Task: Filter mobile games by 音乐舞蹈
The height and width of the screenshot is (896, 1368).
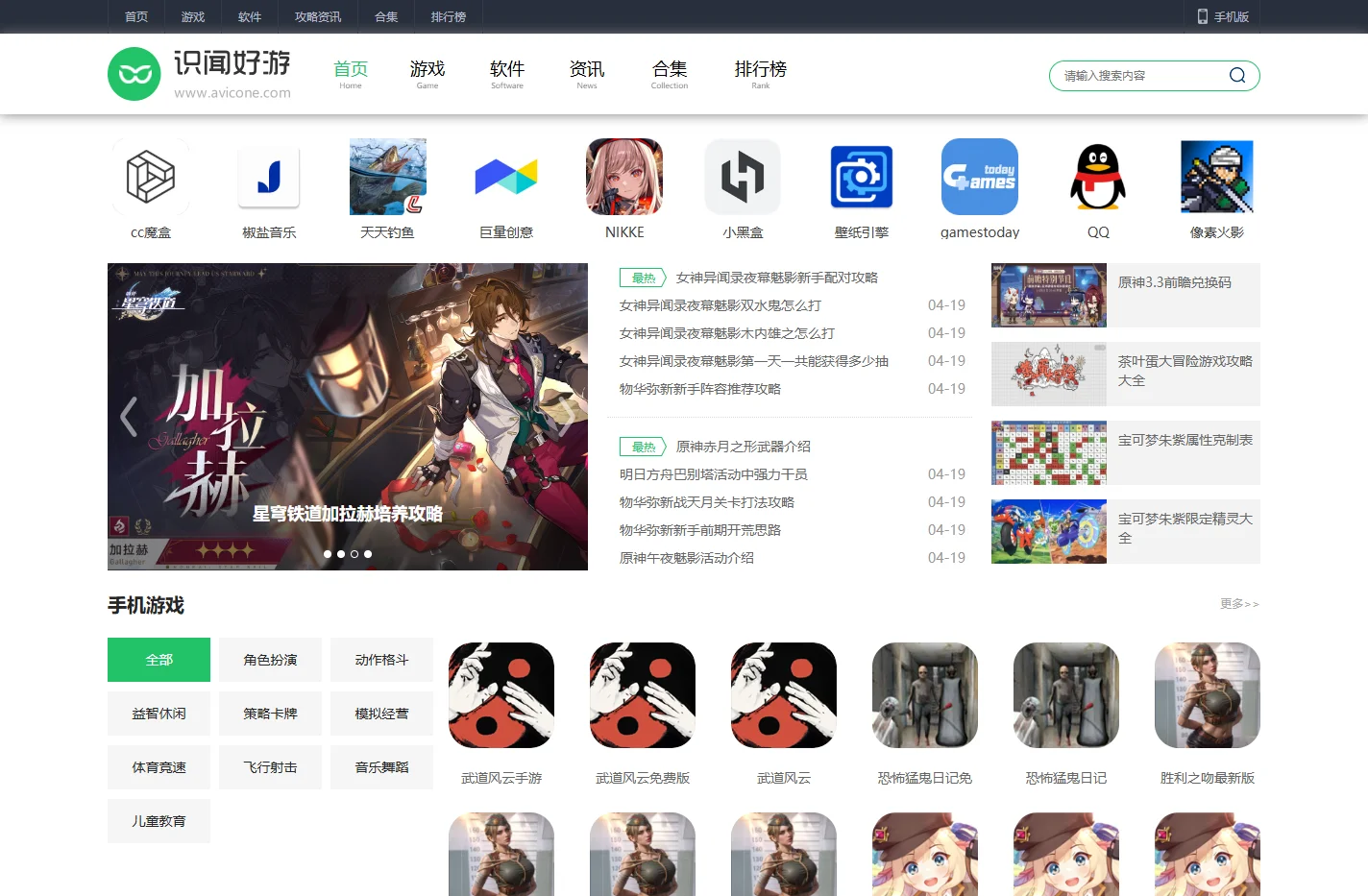Action: 381,767
